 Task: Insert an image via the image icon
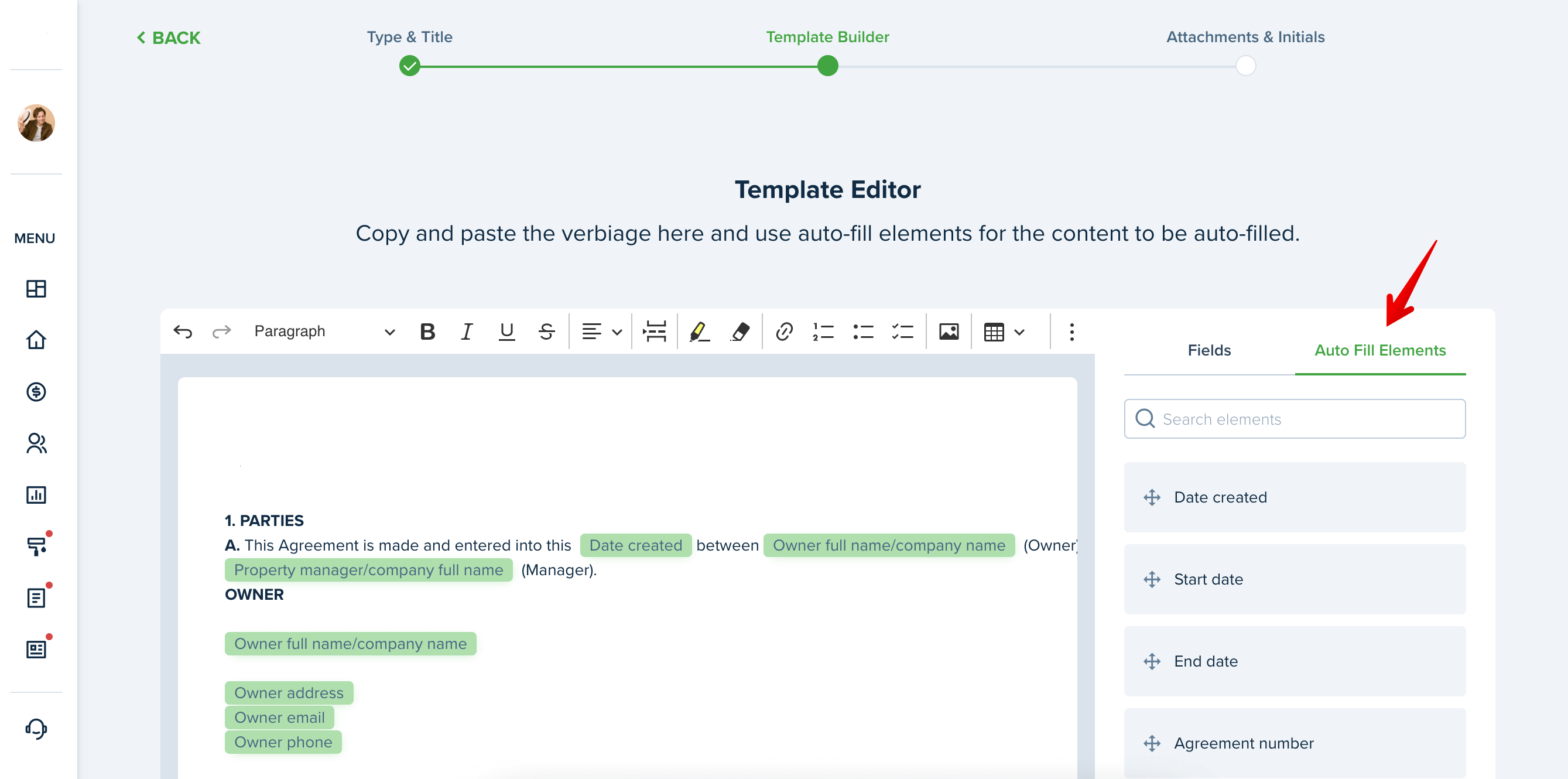949,332
